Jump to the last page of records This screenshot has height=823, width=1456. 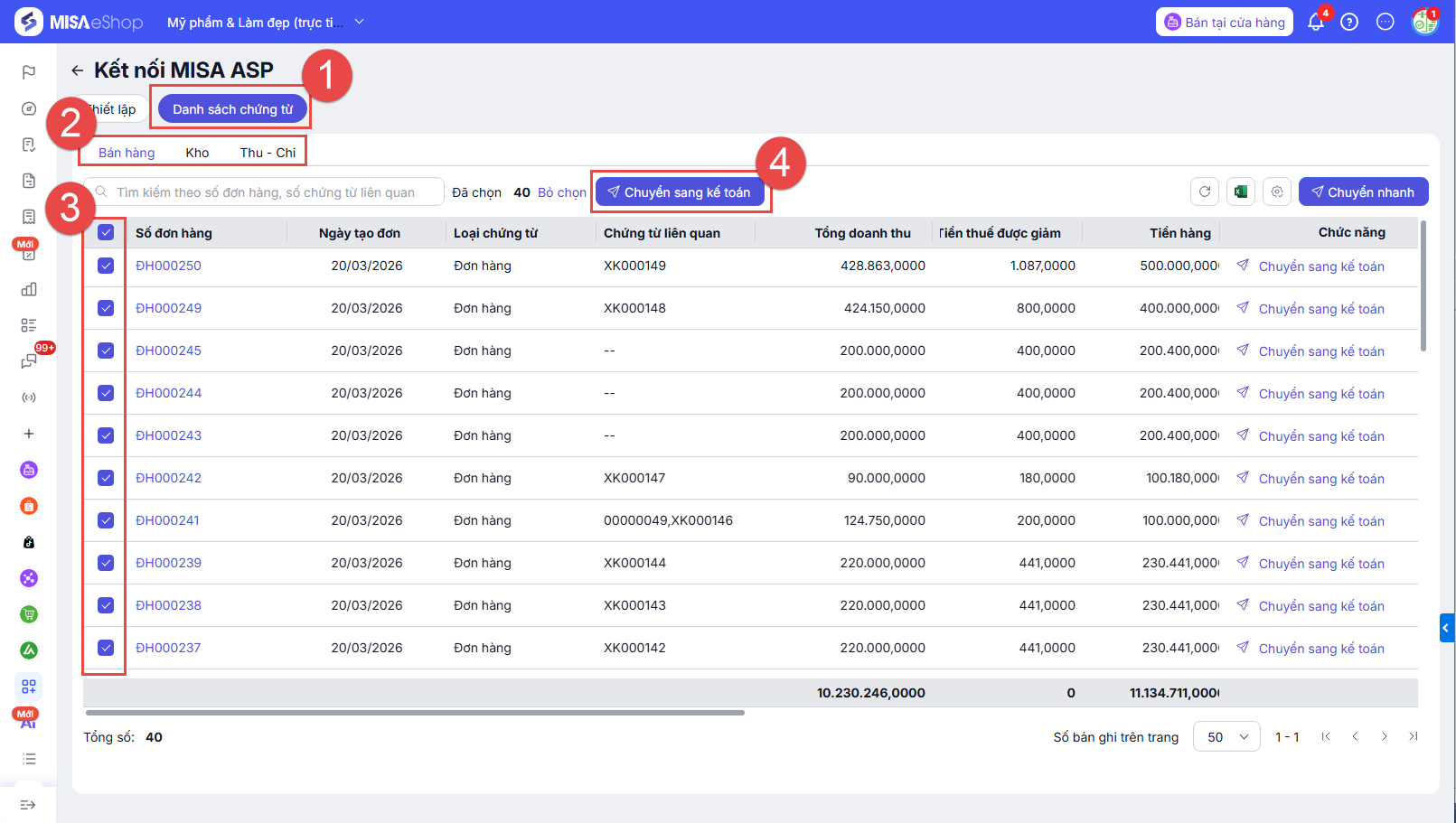pyautogui.click(x=1413, y=736)
